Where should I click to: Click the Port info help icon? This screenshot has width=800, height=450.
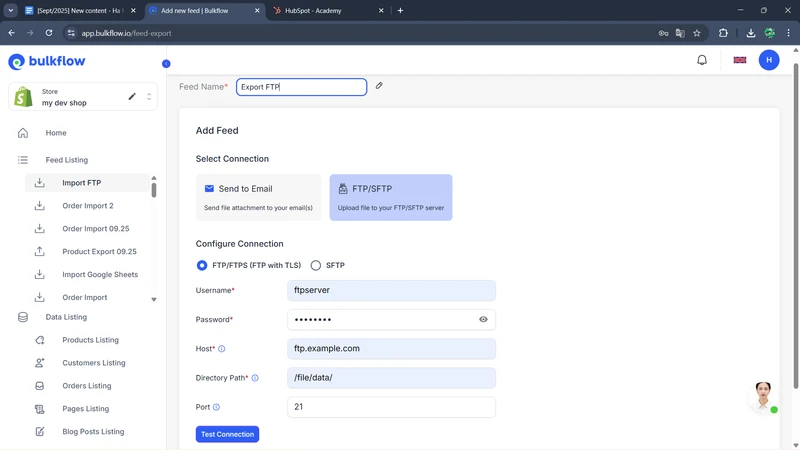coord(216,407)
